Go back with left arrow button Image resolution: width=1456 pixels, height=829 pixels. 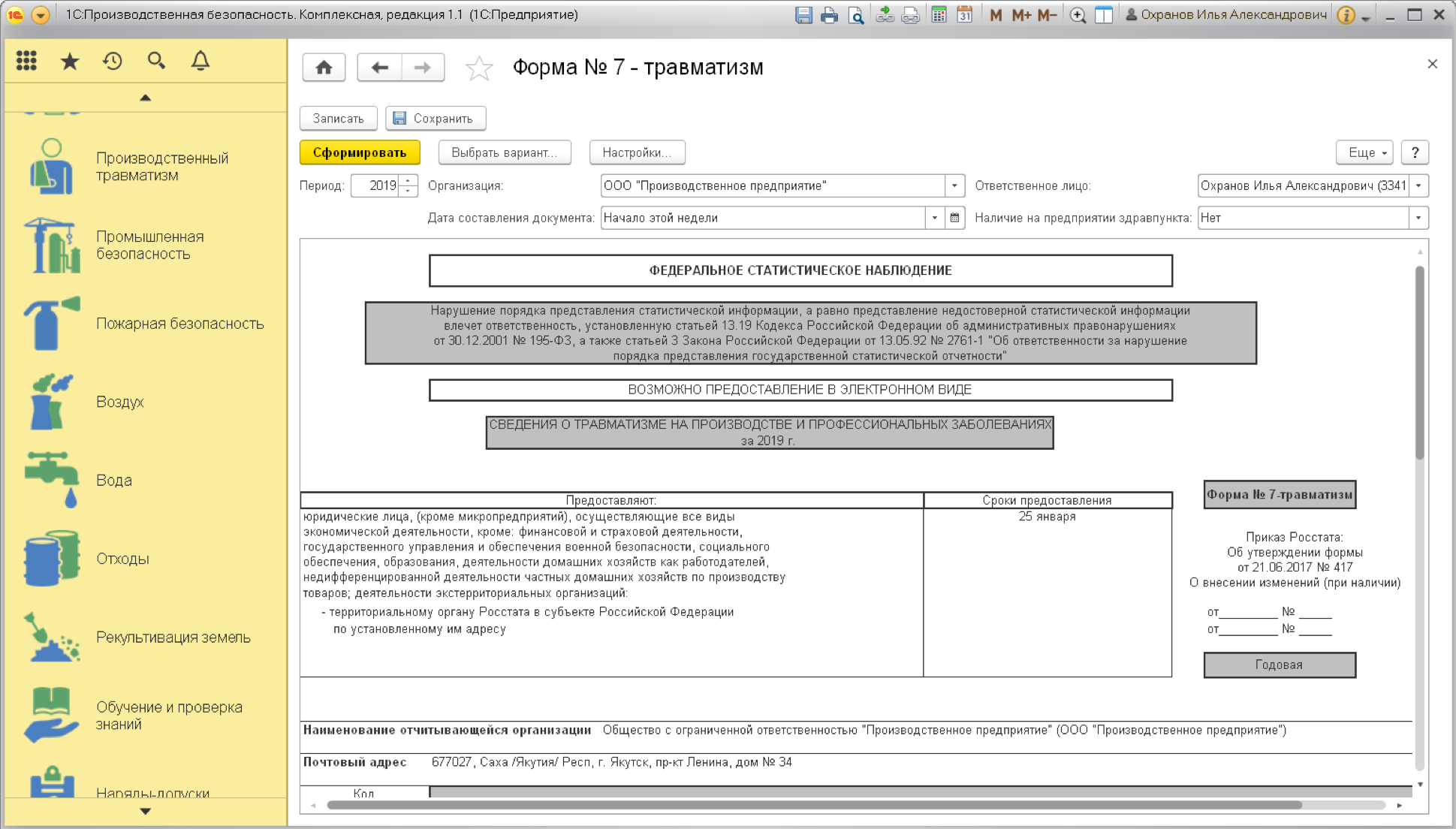(x=380, y=68)
